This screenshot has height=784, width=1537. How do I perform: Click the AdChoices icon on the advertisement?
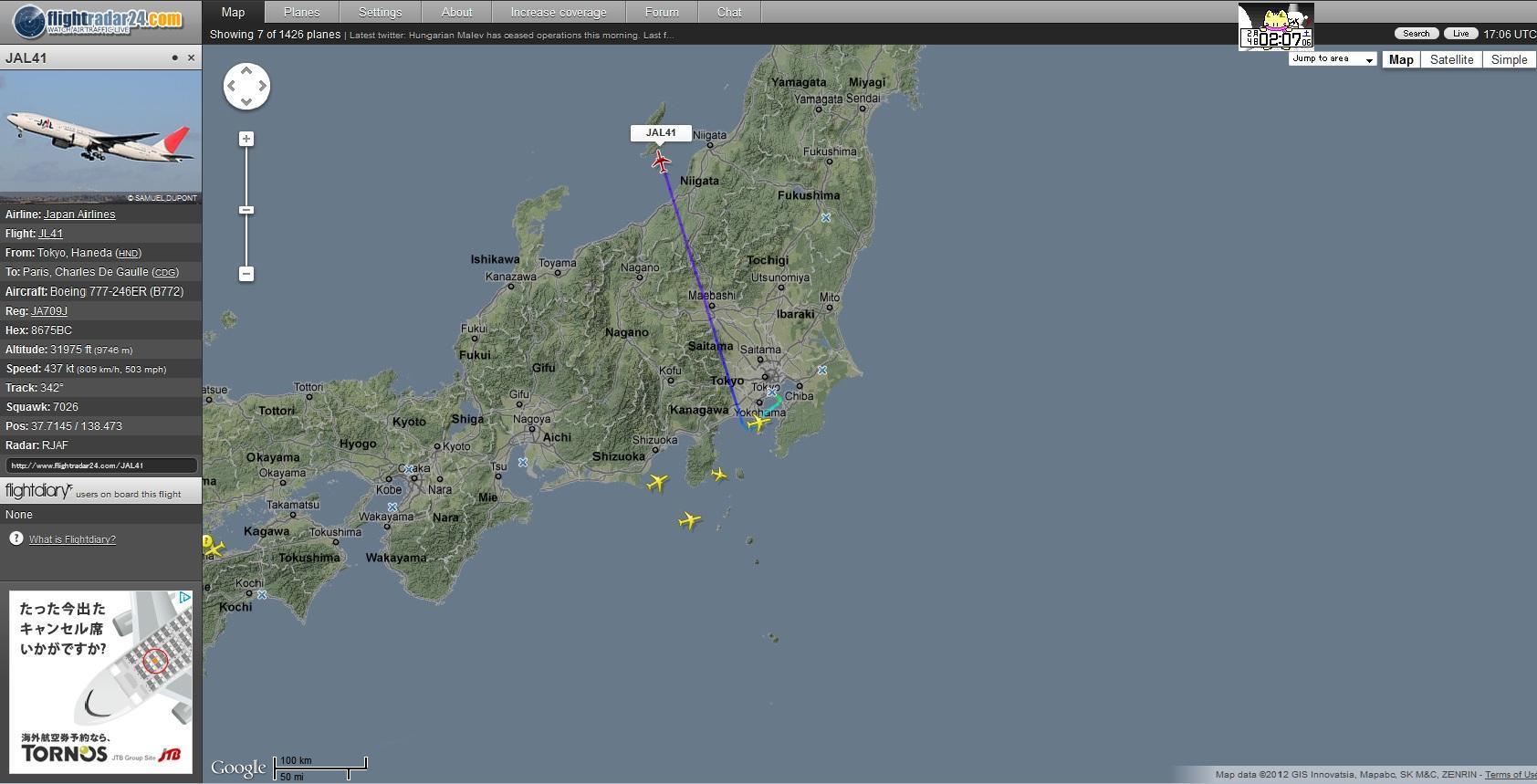(x=184, y=598)
